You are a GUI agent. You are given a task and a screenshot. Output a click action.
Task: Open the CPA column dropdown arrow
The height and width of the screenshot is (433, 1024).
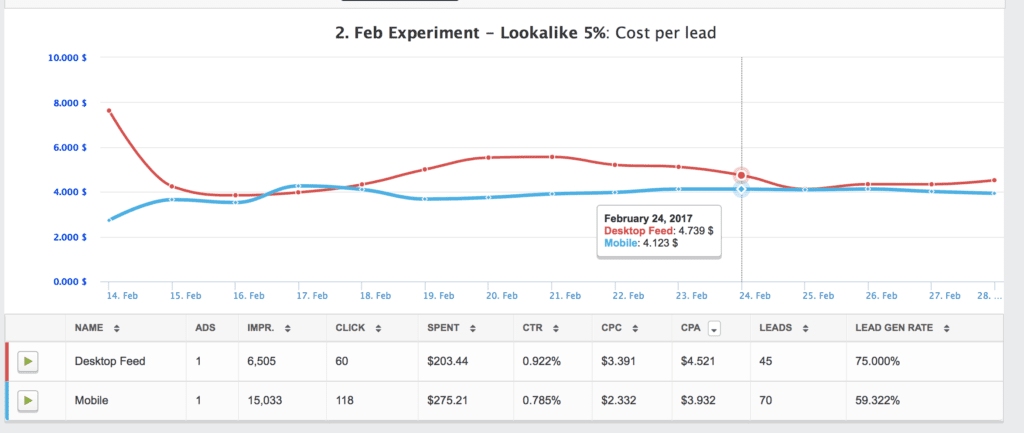pos(714,327)
